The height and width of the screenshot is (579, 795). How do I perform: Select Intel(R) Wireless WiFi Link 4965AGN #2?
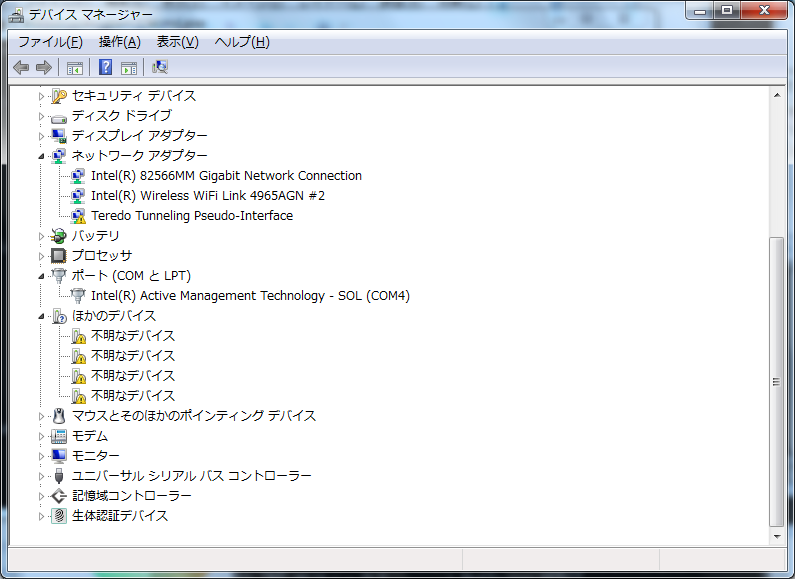(x=208, y=196)
